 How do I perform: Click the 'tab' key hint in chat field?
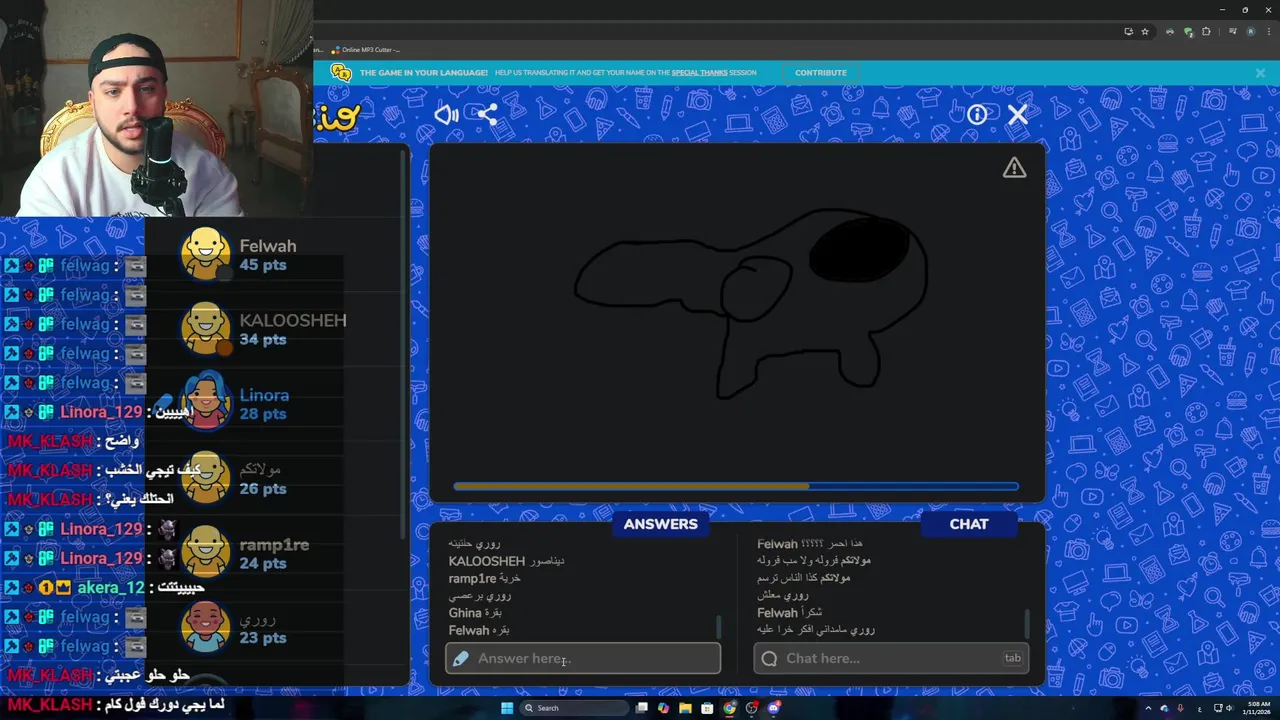pyautogui.click(x=1013, y=658)
